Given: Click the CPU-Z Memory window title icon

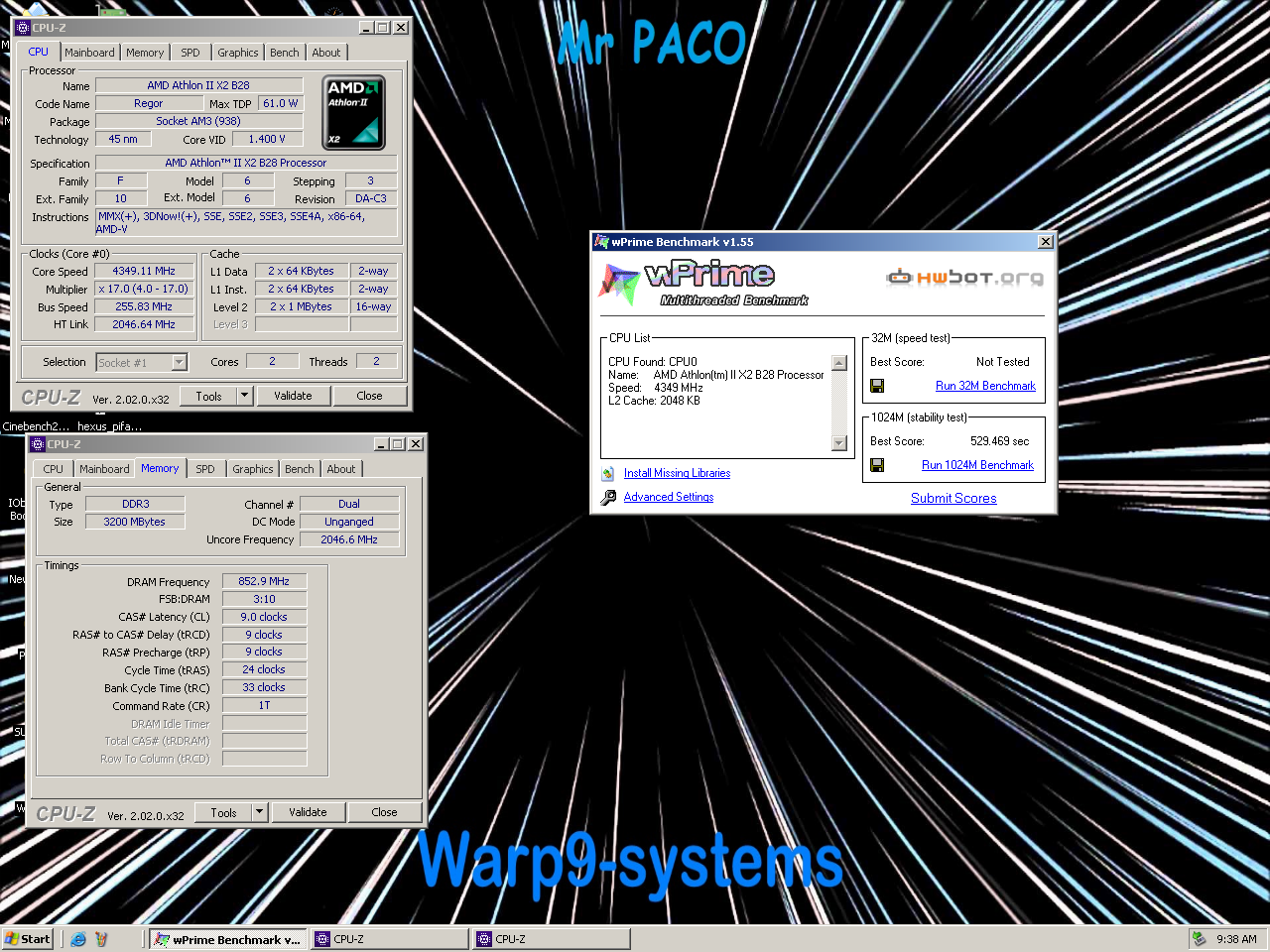Looking at the screenshot, I should (x=38, y=444).
